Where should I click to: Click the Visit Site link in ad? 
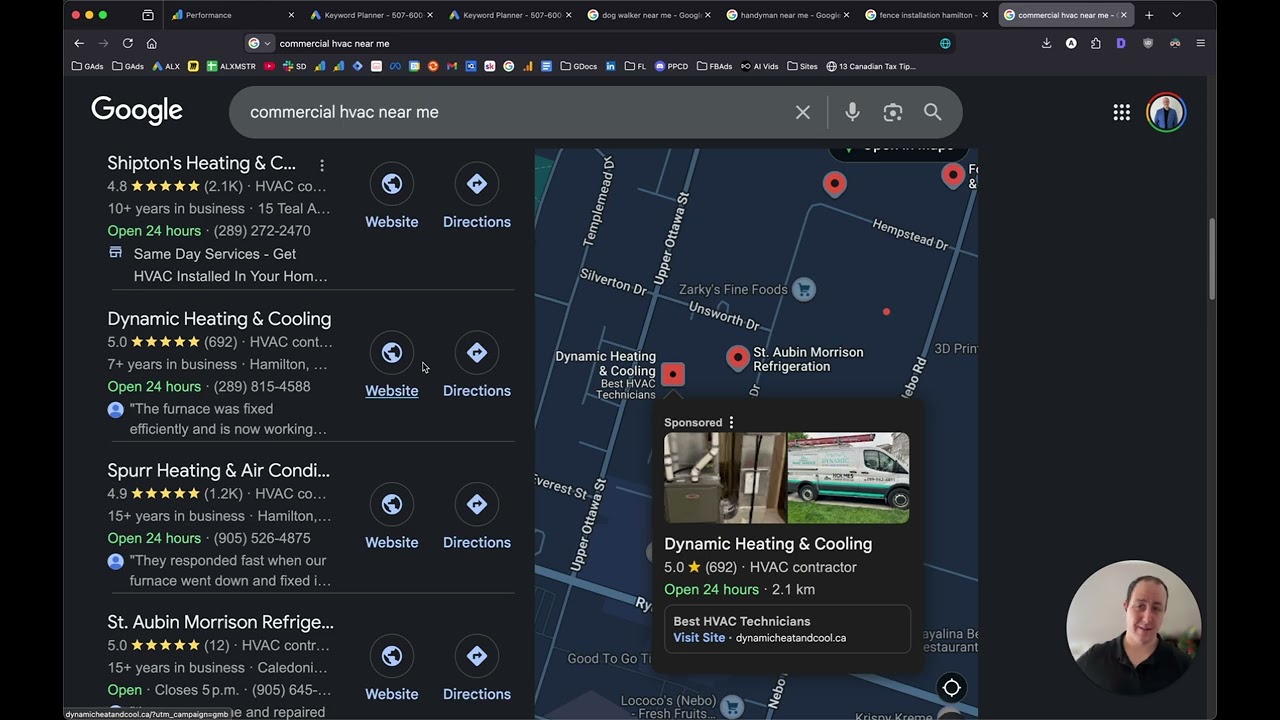point(699,637)
